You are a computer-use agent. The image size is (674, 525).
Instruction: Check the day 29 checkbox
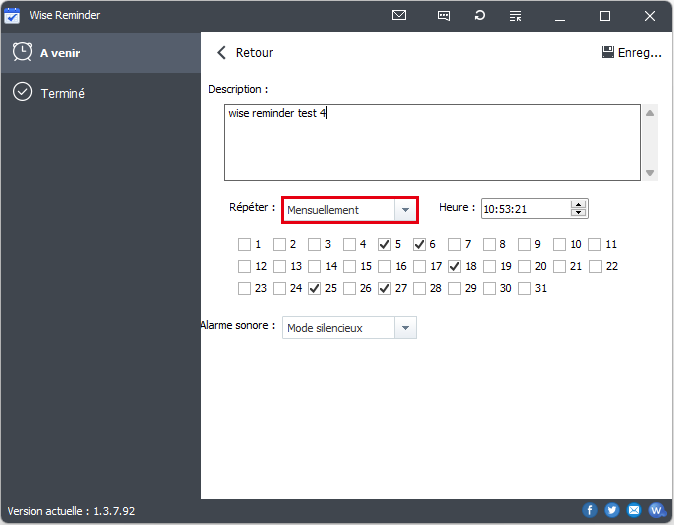[x=454, y=289]
